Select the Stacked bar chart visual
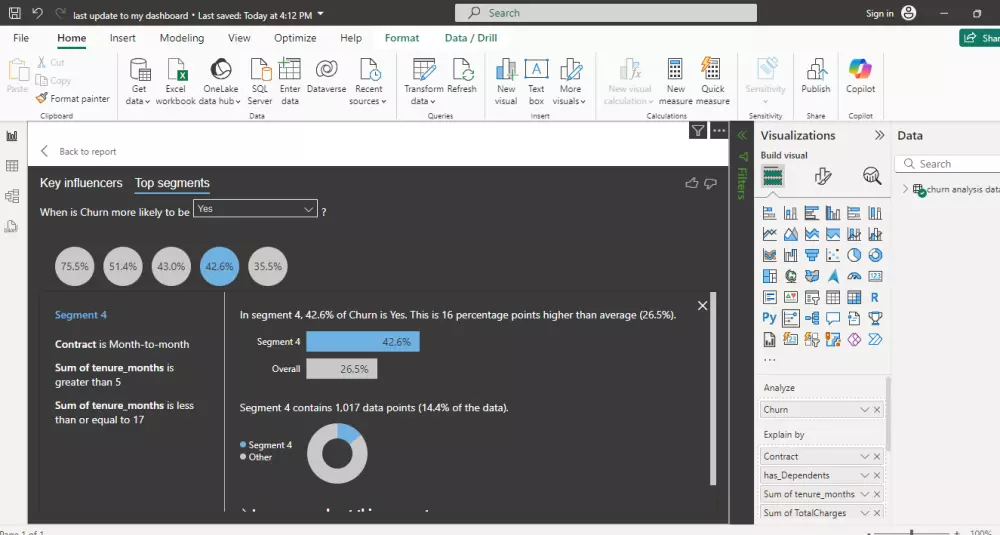 (x=770, y=214)
